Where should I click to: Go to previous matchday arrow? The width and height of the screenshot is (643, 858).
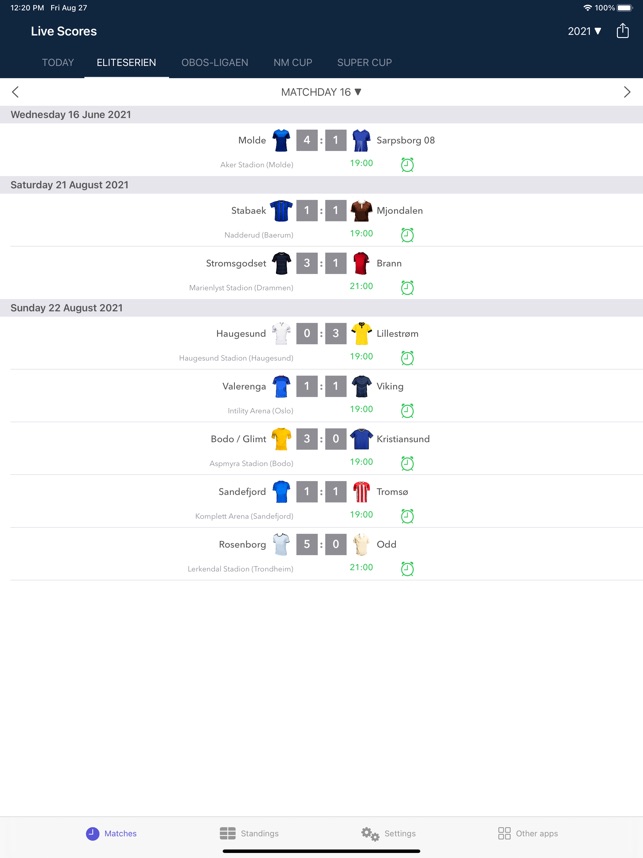tap(15, 92)
